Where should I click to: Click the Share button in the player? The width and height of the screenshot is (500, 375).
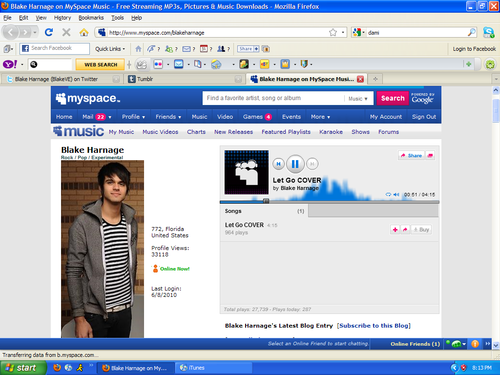(412, 155)
